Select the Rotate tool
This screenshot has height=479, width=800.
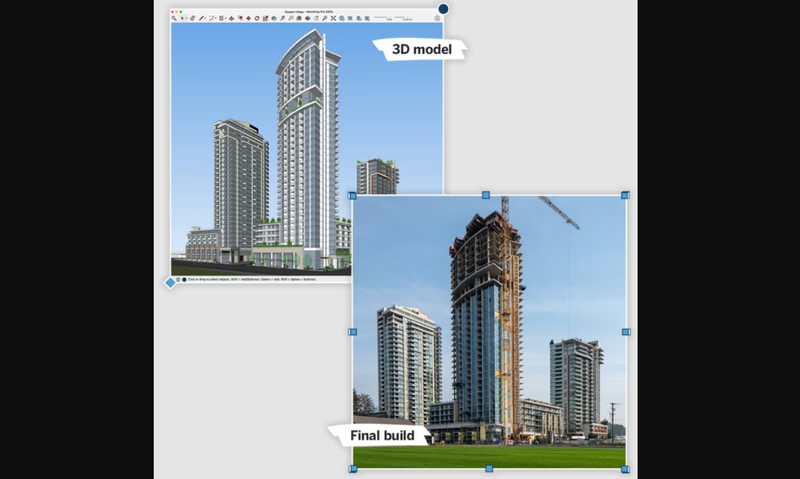(x=257, y=18)
